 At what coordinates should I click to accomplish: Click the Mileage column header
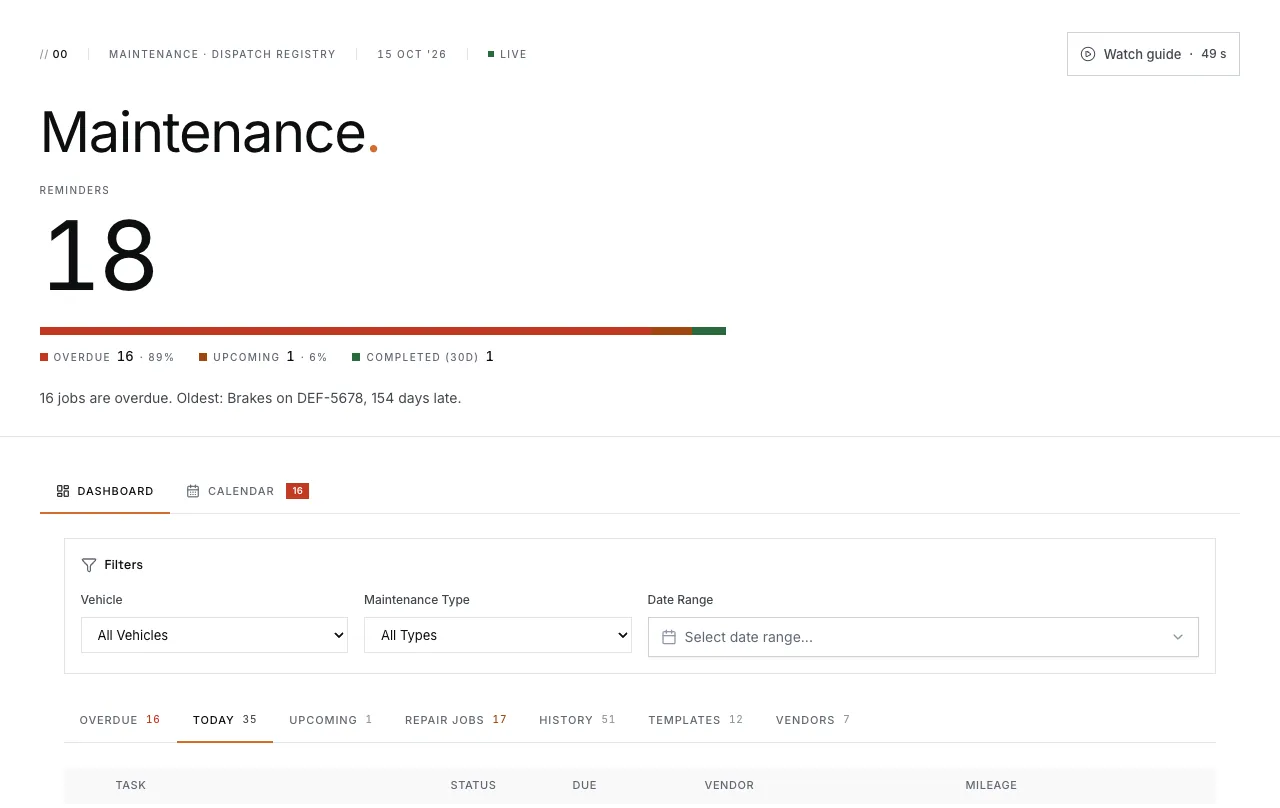coord(991,785)
